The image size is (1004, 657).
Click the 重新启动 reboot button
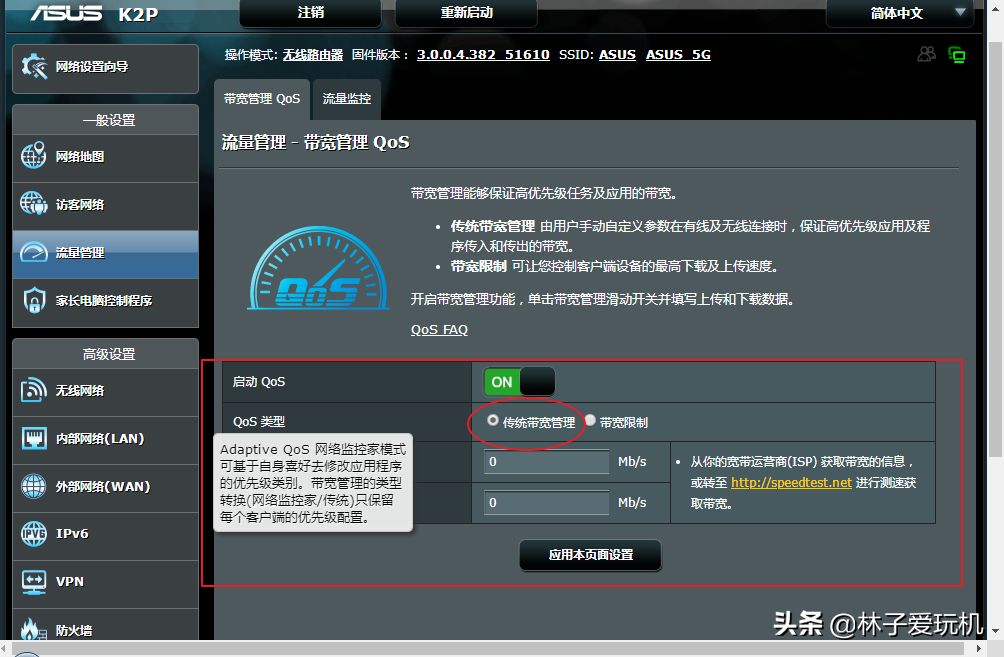[x=466, y=13]
